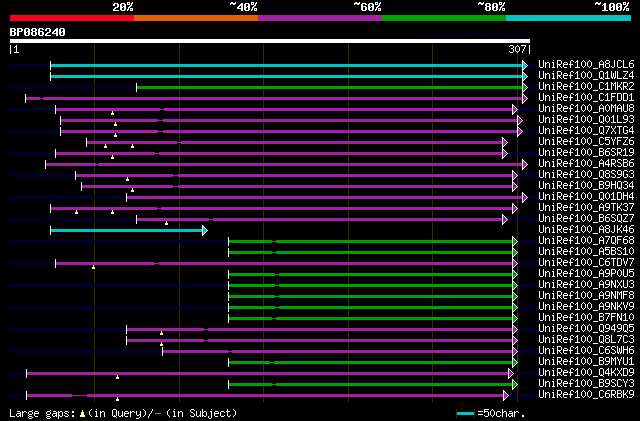Click the cyan arrowhead ending the A8JK46 bar
640x421 pixels.
coord(205,231)
